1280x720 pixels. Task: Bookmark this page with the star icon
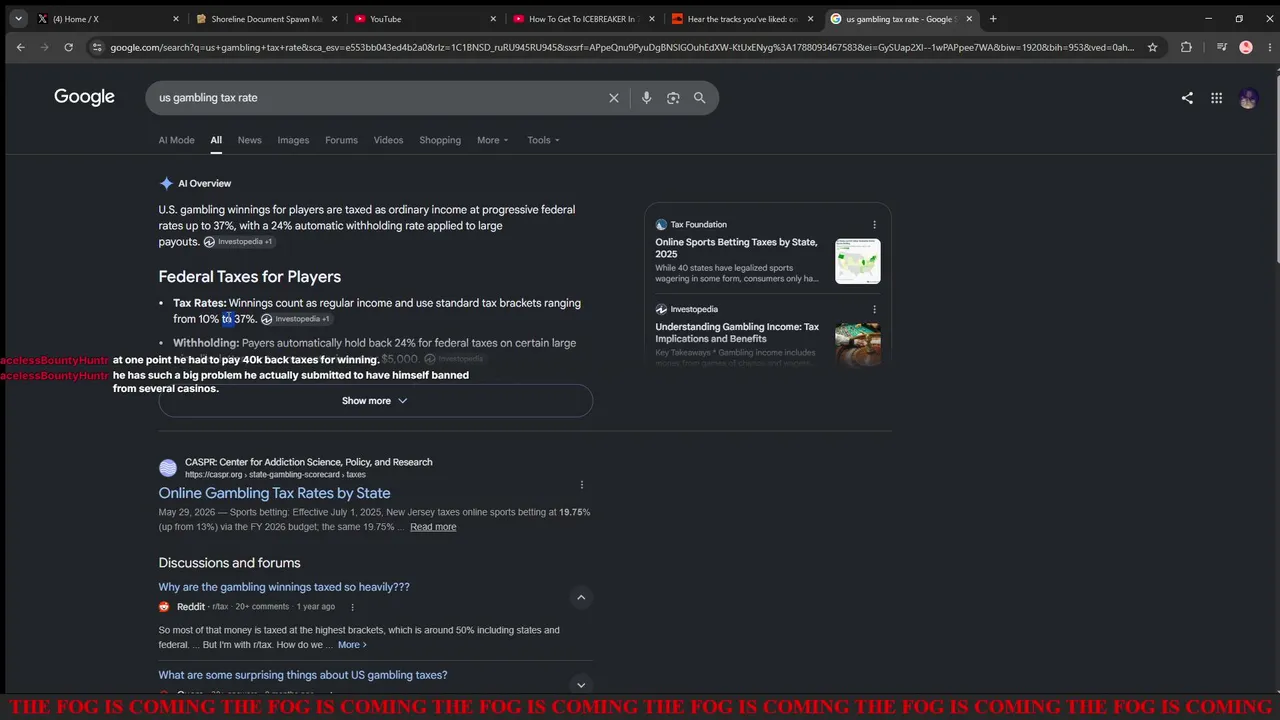(x=1152, y=47)
